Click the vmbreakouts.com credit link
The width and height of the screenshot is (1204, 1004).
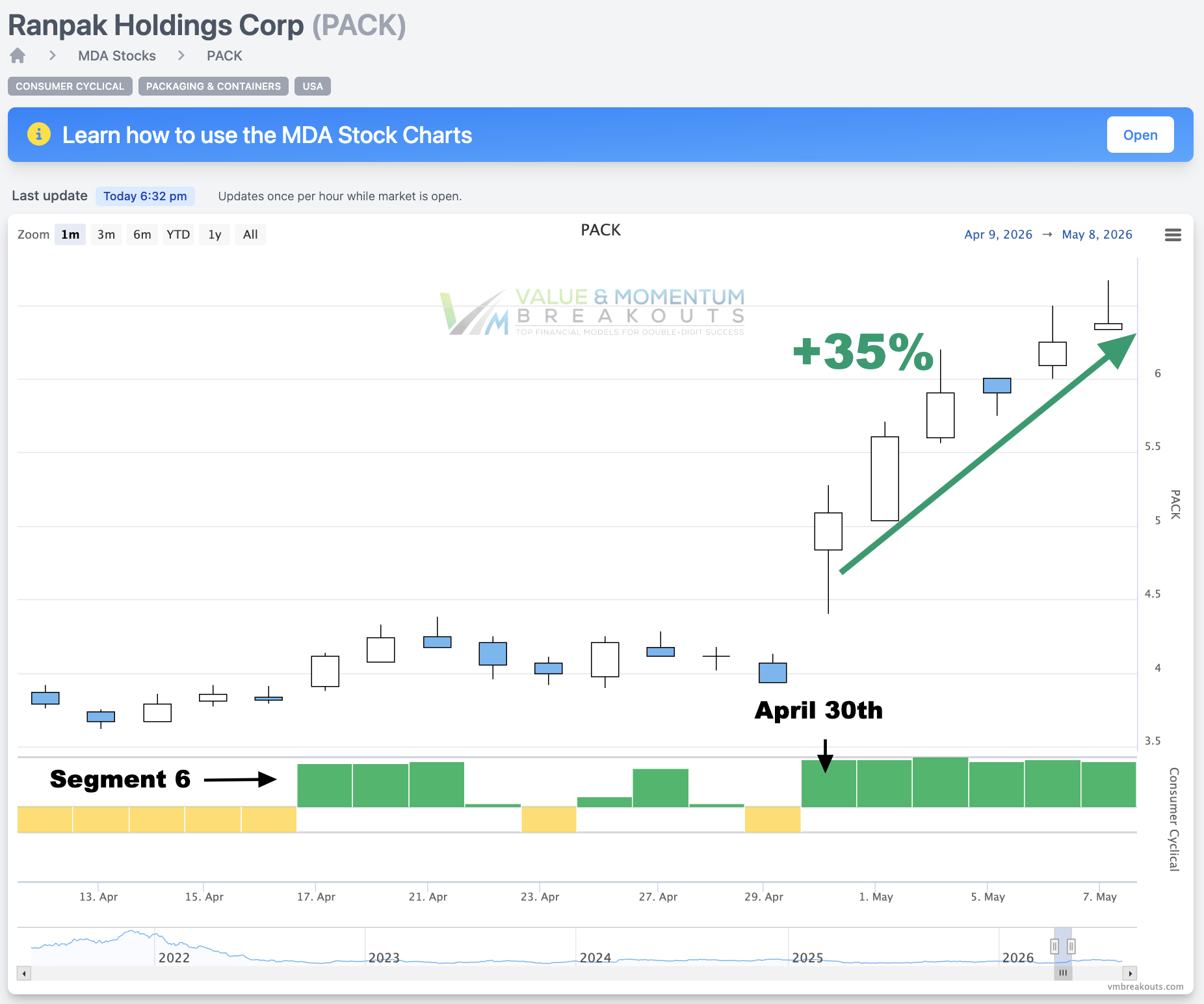click(x=1145, y=986)
